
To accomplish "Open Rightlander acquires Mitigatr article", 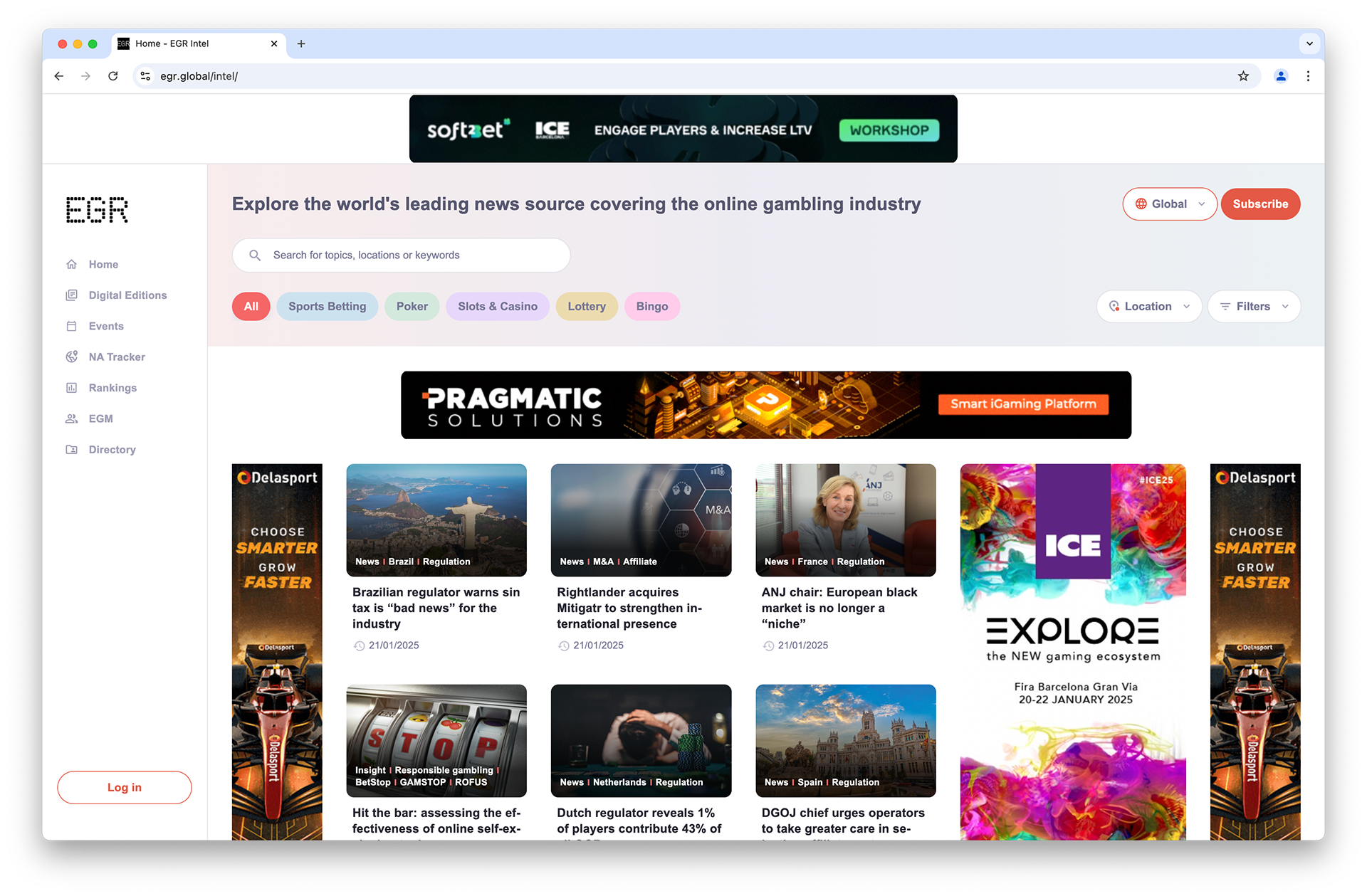I will (629, 608).
